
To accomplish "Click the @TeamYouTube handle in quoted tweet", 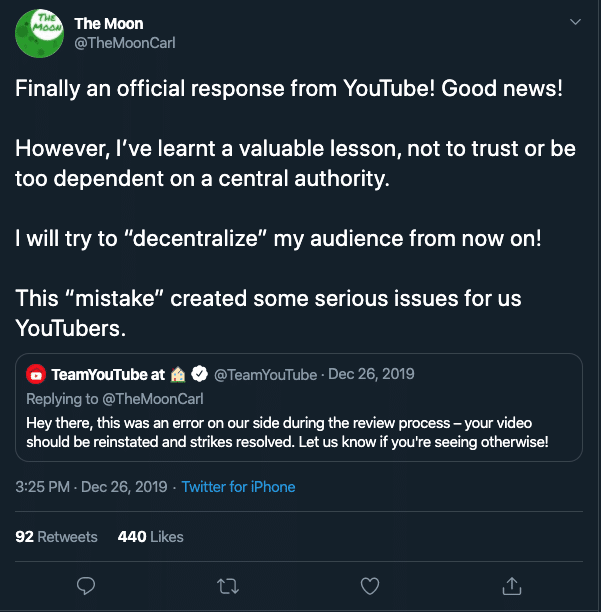I will click(265, 375).
